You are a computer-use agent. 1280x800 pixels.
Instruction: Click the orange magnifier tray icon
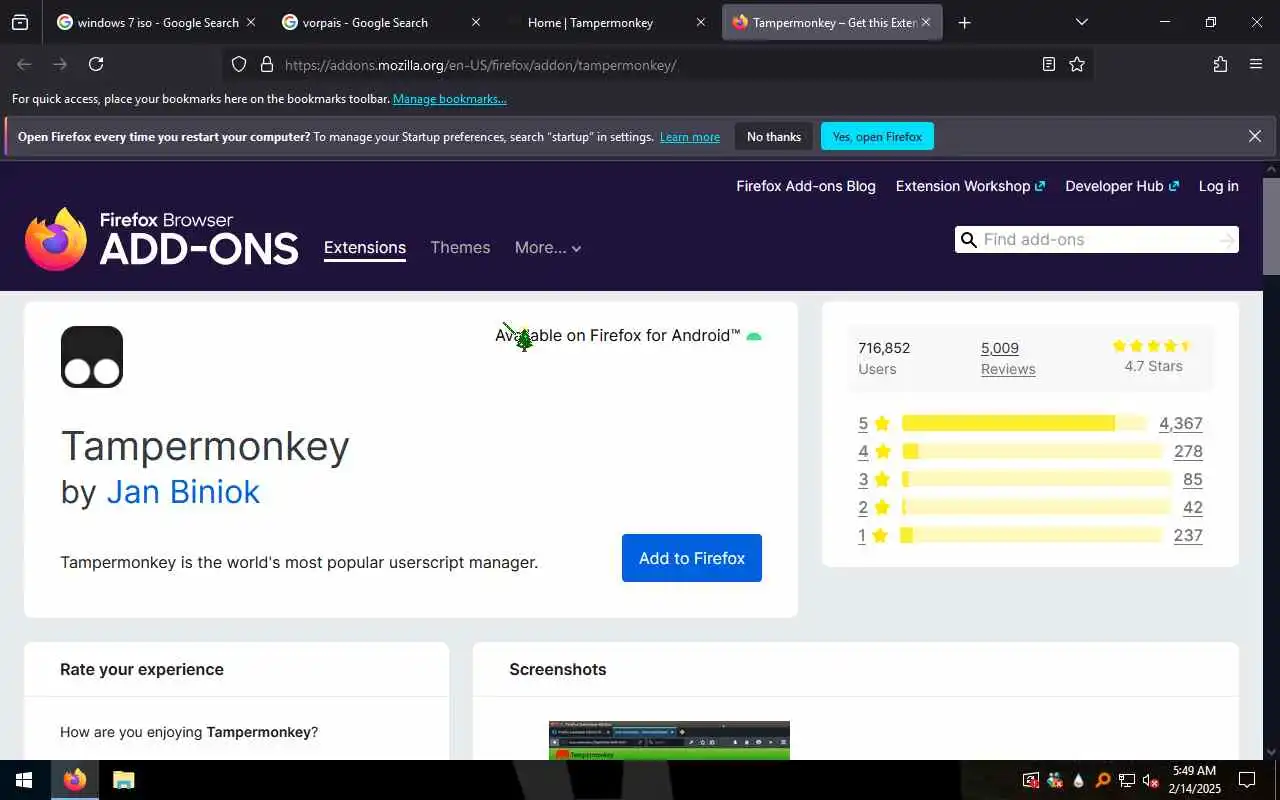point(1102,780)
